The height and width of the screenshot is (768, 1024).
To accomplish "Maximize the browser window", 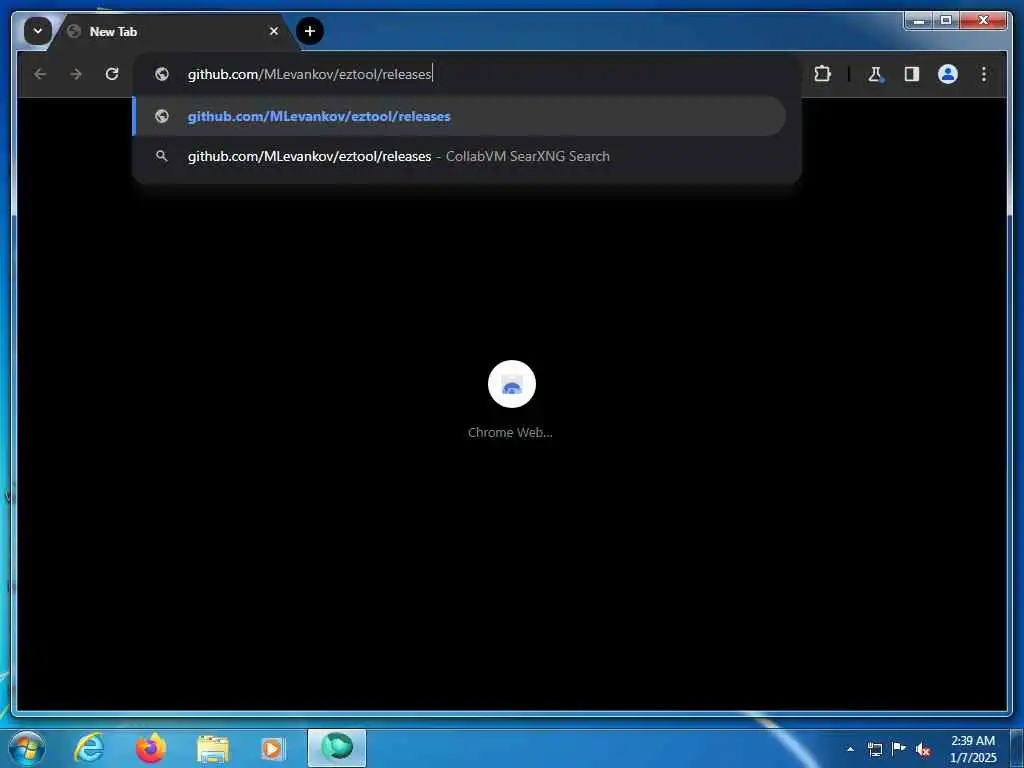I will pos(946,21).
